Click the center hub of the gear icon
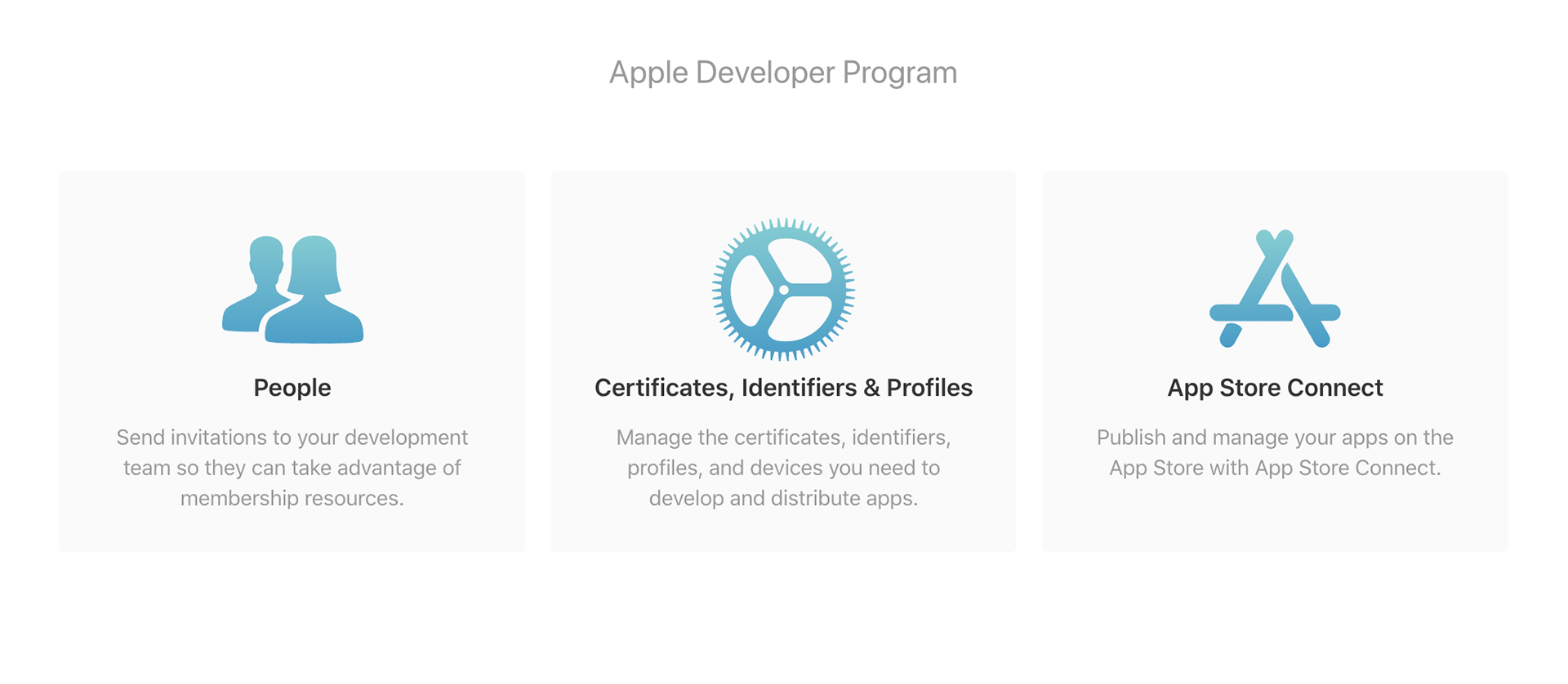 tap(783, 290)
